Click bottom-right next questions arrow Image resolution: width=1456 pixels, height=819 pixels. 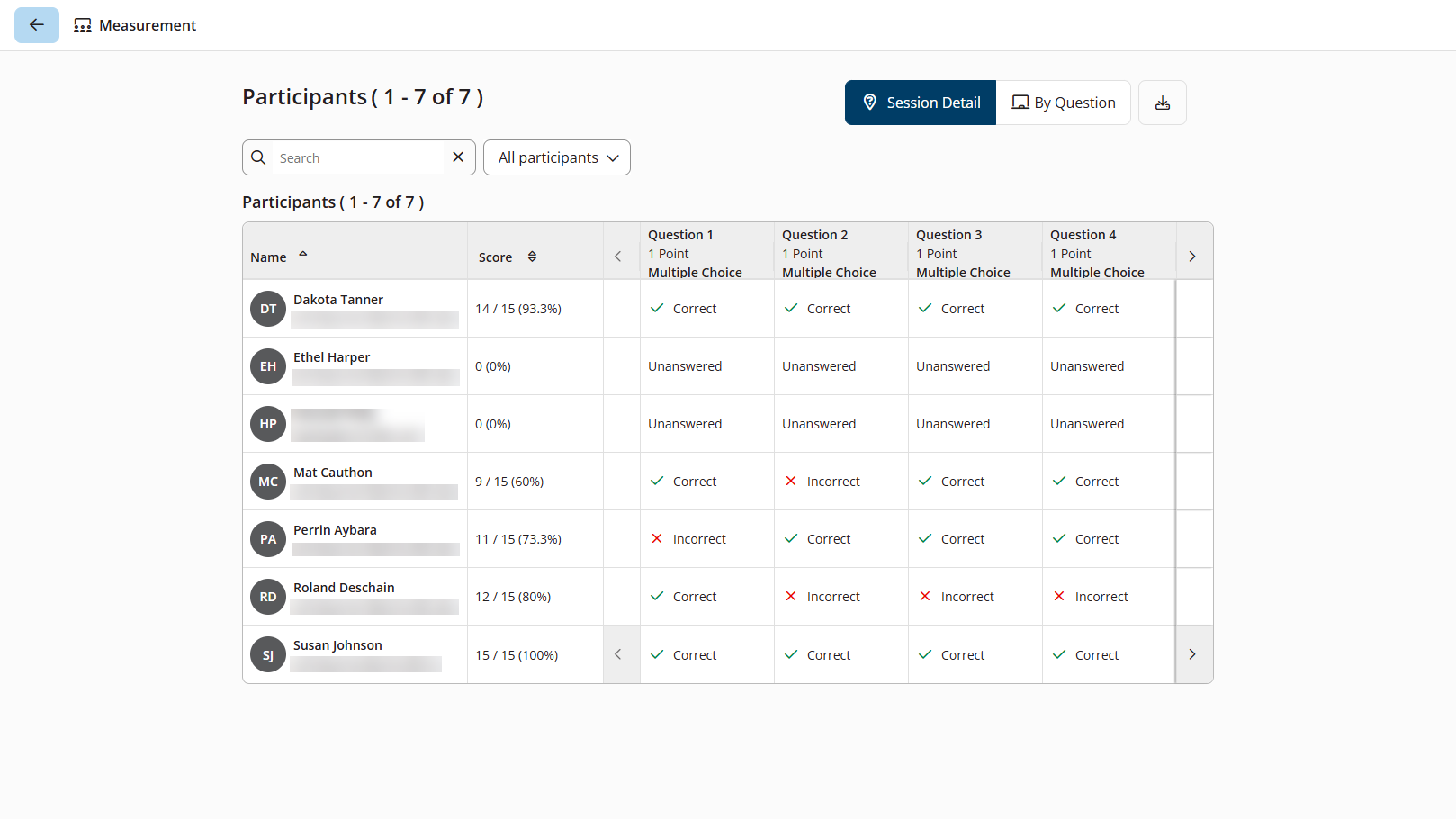1192,654
